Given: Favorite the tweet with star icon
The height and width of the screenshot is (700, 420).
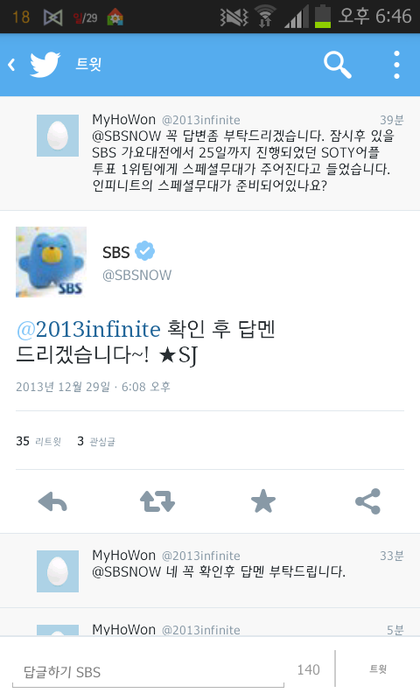Looking at the screenshot, I should 263,501.
